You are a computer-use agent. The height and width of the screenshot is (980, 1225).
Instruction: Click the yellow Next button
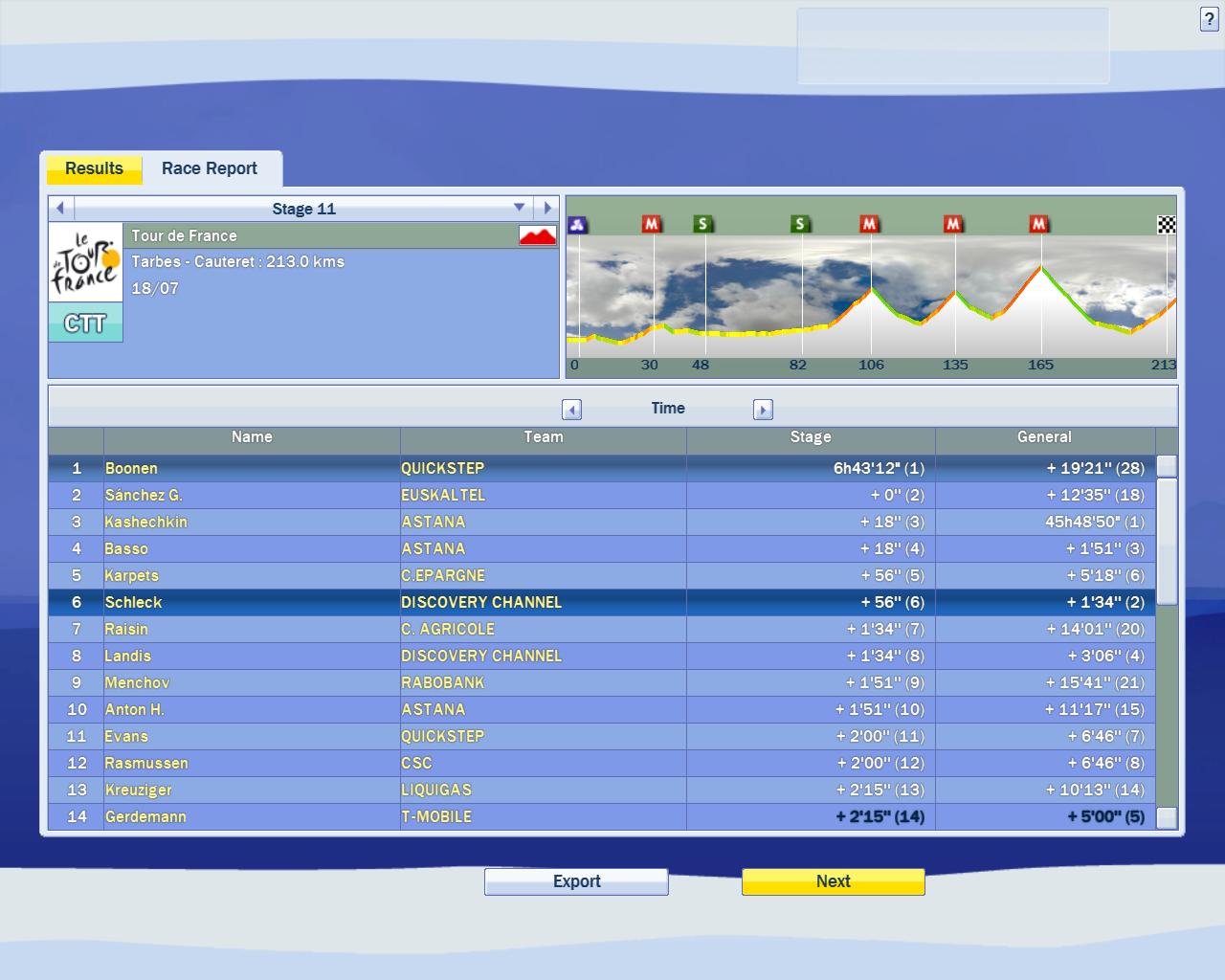coord(833,881)
